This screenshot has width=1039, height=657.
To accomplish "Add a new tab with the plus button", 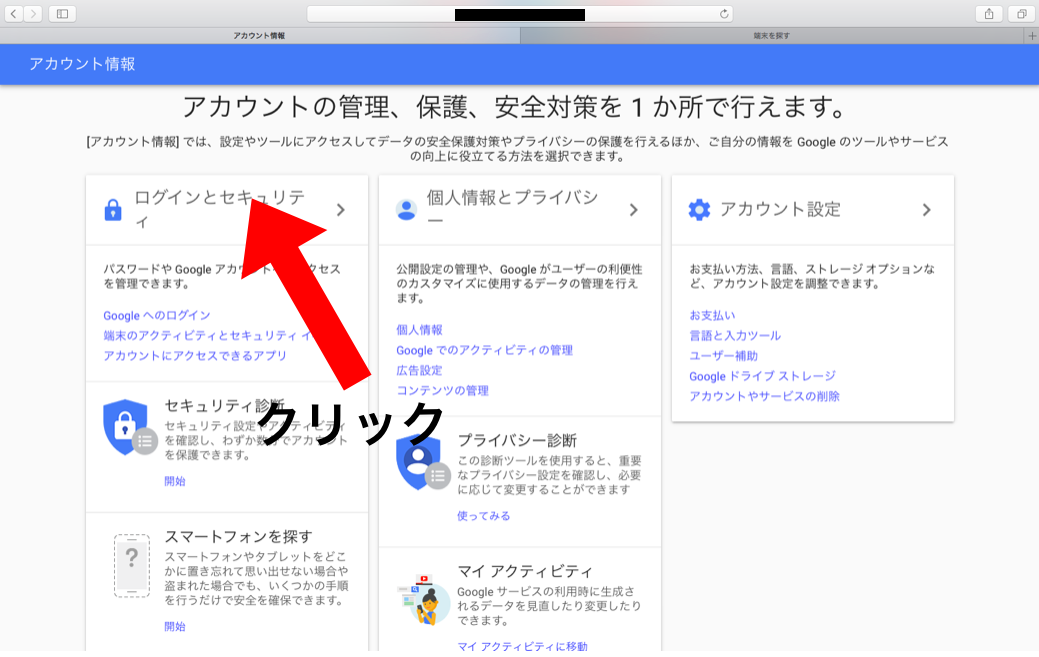I will pos(1032,36).
